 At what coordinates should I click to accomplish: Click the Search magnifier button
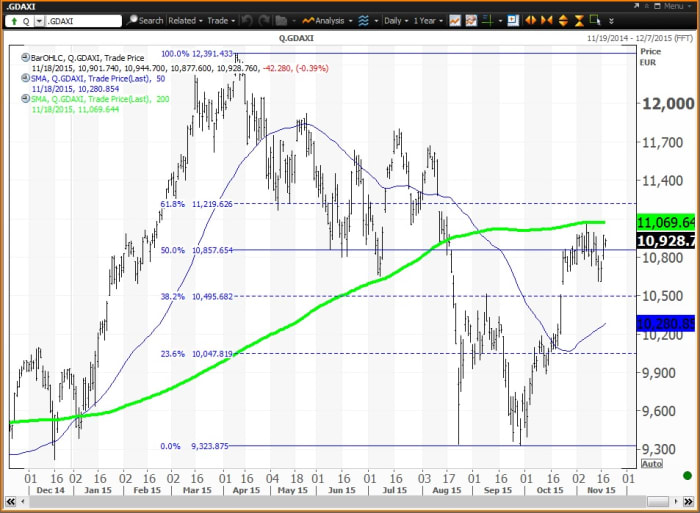(x=132, y=20)
